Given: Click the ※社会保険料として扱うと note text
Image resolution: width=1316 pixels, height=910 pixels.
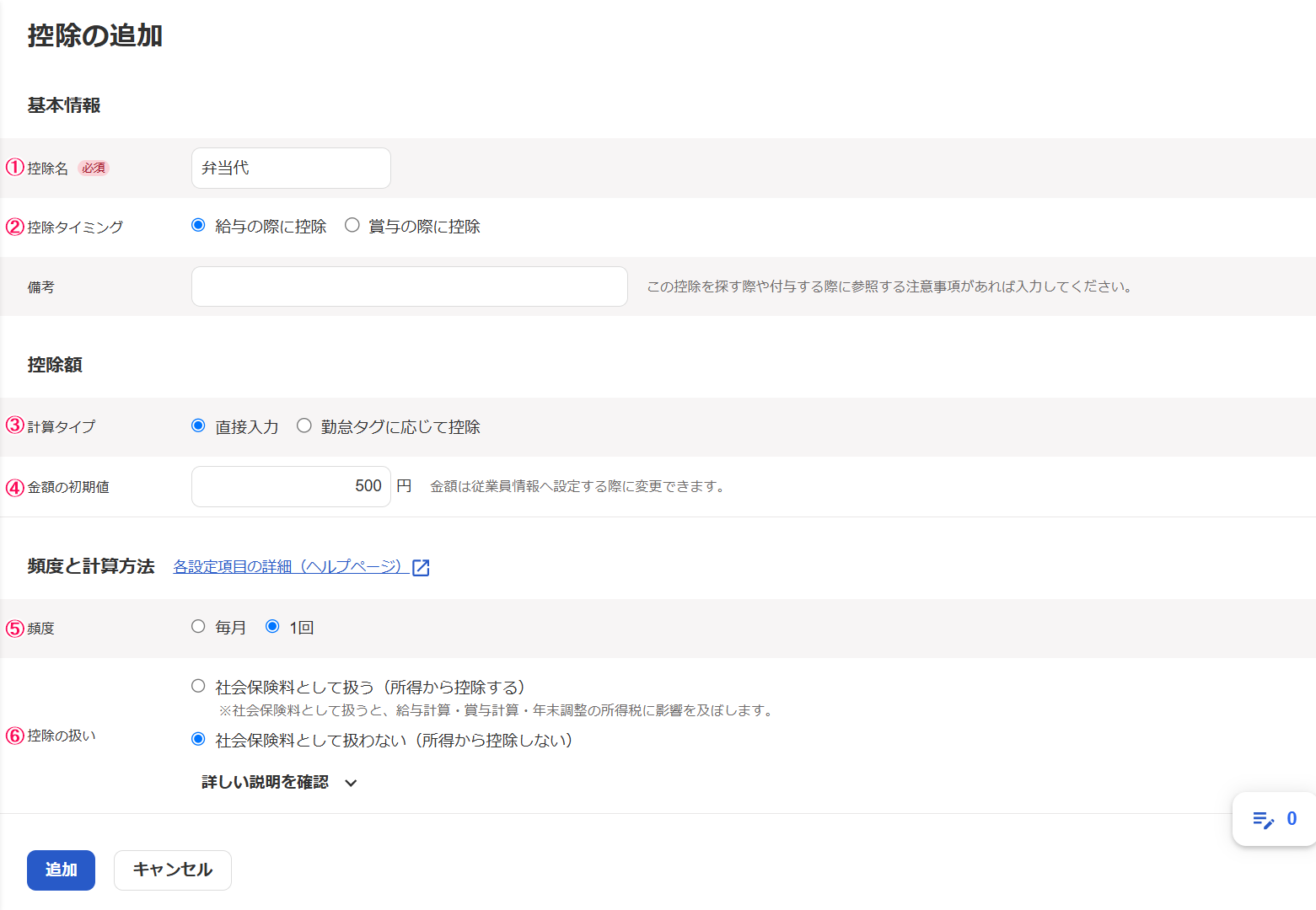Looking at the screenshot, I should [x=497, y=710].
